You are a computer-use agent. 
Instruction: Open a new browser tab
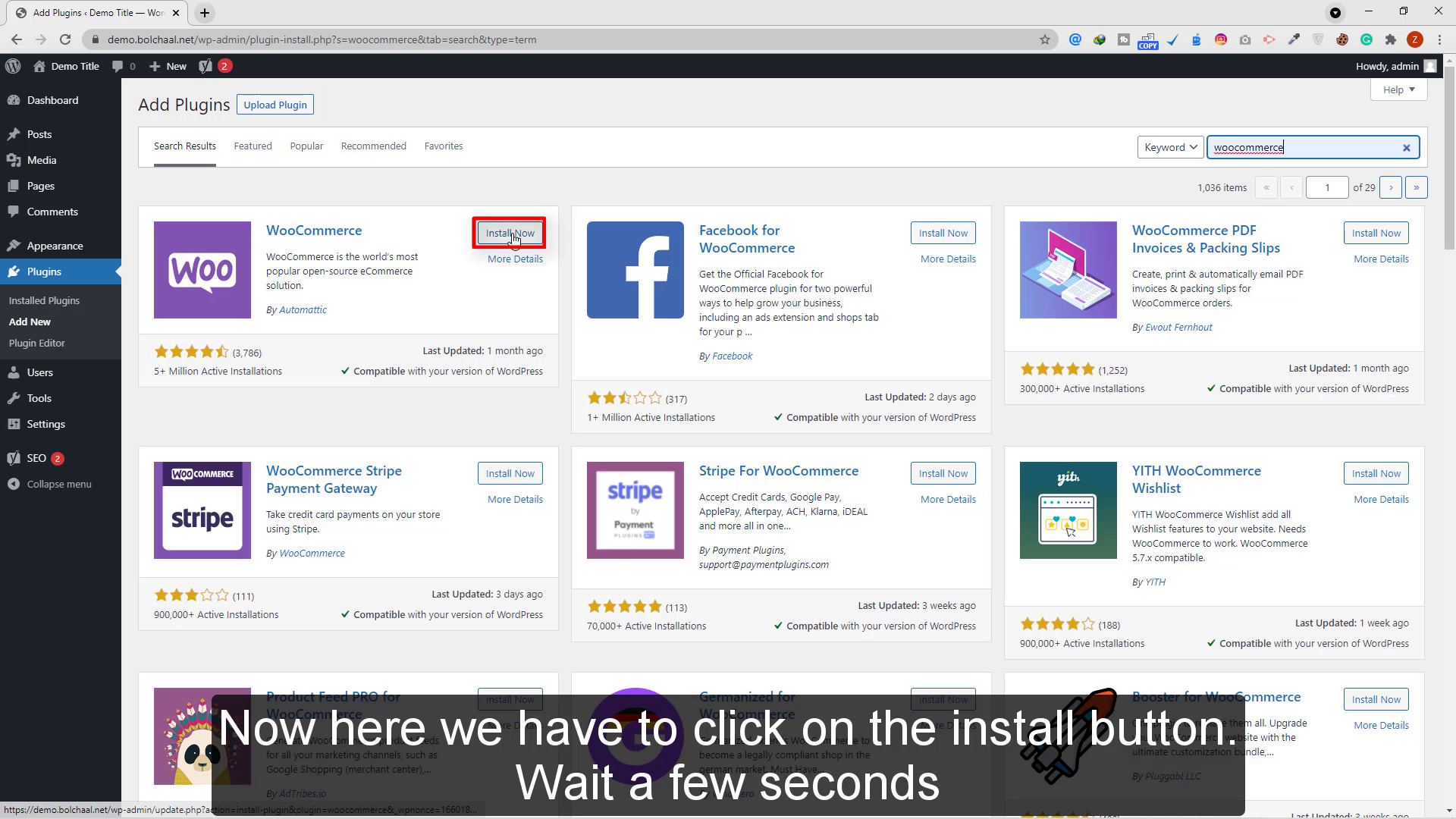(205, 13)
